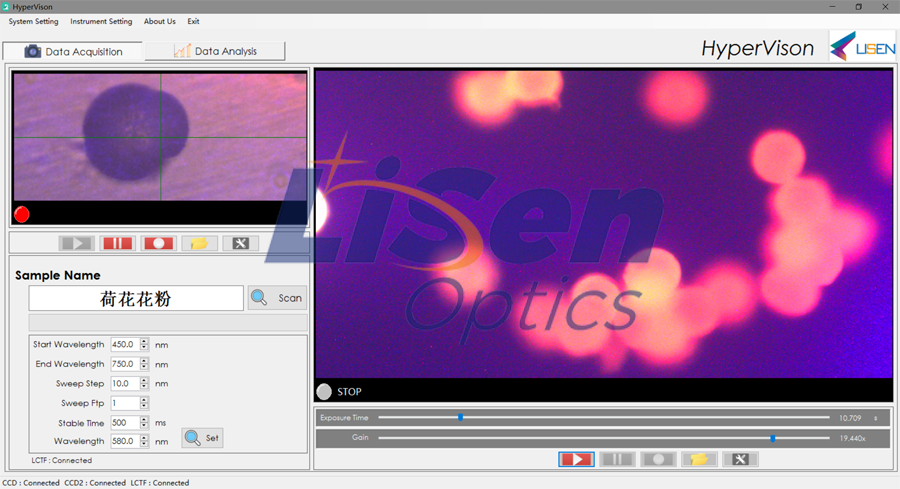
Task: Increase the Sweep Ftp value
Action: 144,400
